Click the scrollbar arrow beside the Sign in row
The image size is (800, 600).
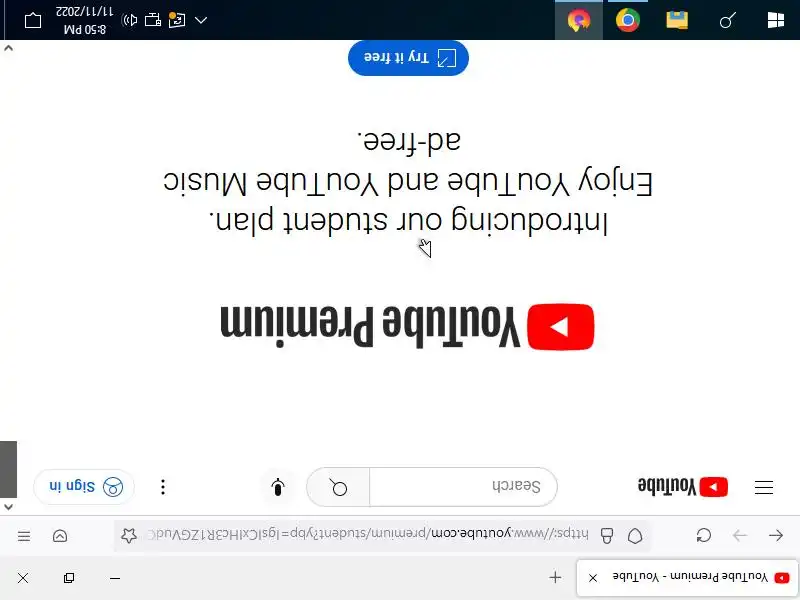pos(8,507)
